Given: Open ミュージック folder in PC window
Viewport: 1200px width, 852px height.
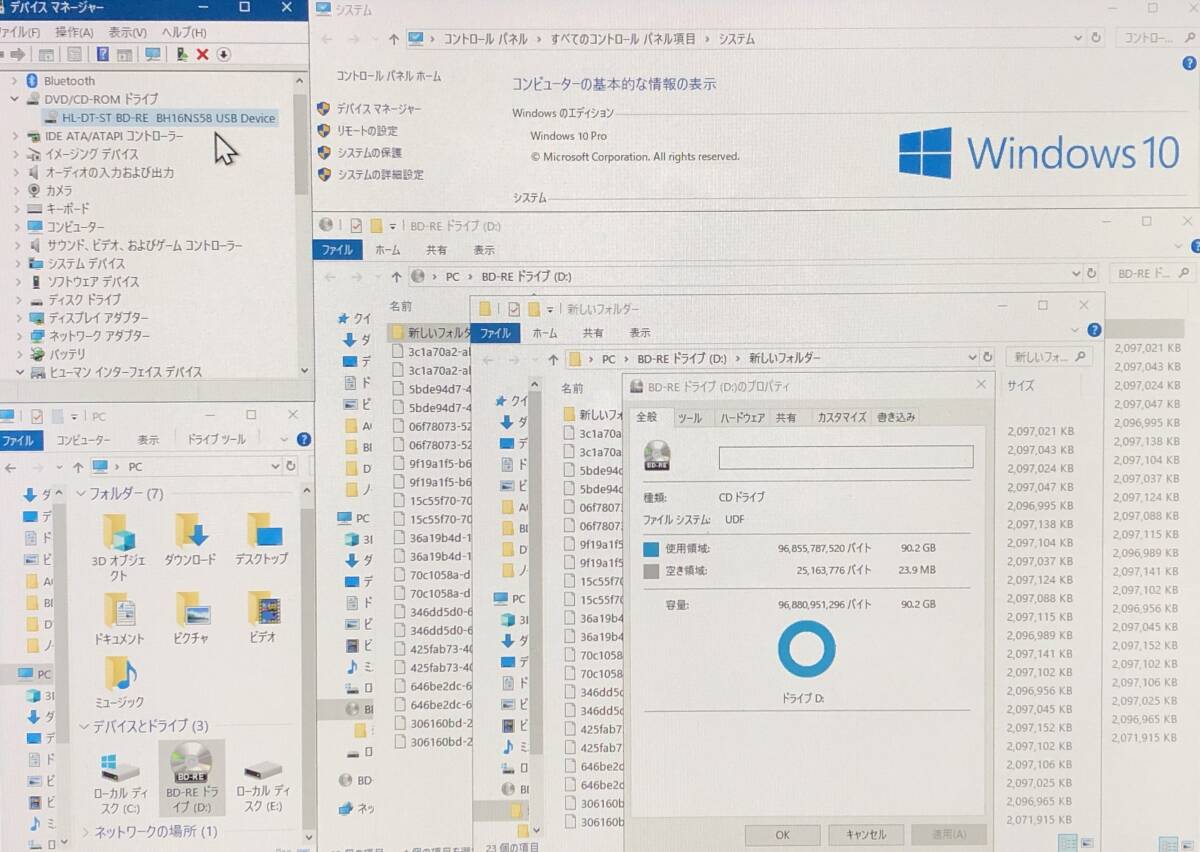Looking at the screenshot, I should click(x=119, y=684).
